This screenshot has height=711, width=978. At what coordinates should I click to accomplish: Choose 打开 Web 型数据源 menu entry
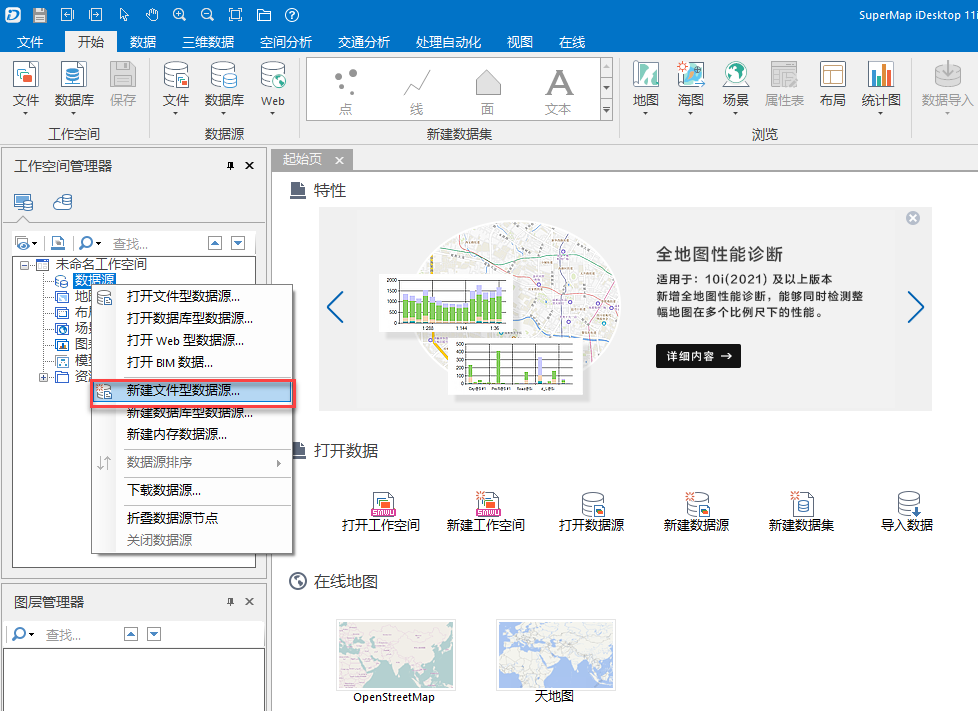point(185,340)
